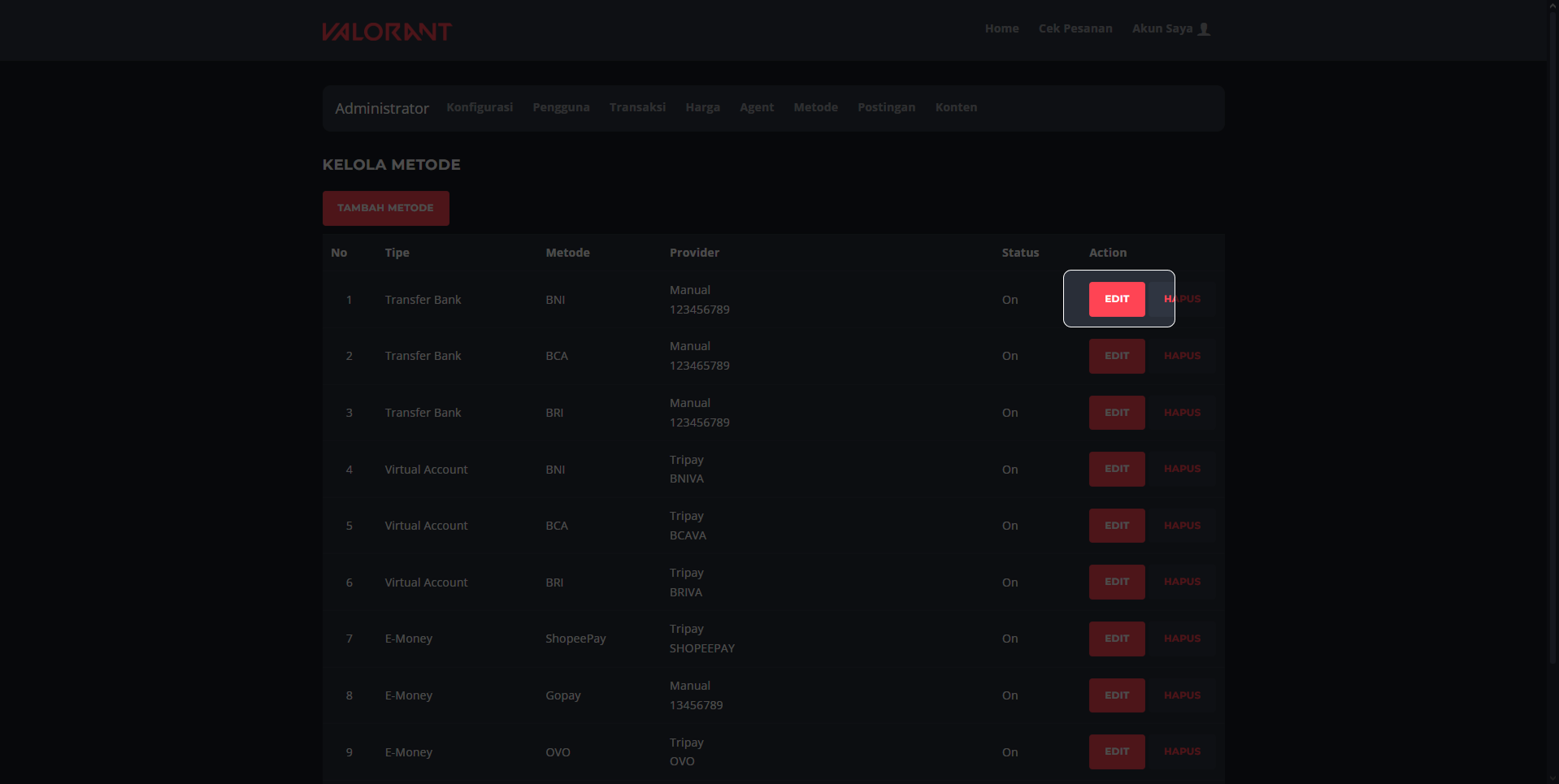Click provider code BRIVA
This screenshot has height=784, width=1559.
686,592
